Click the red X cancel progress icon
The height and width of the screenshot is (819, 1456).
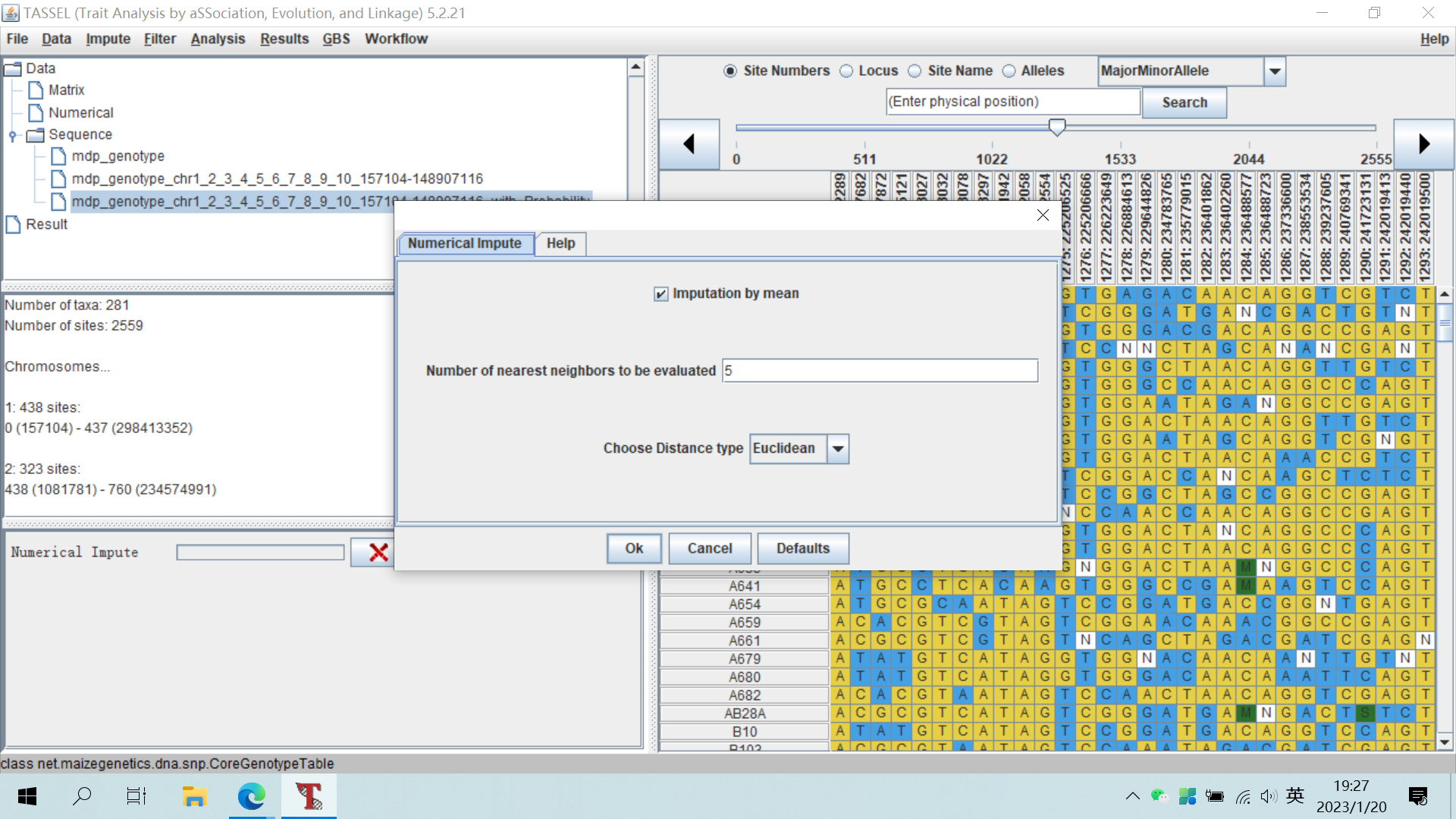click(x=378, y=552)
